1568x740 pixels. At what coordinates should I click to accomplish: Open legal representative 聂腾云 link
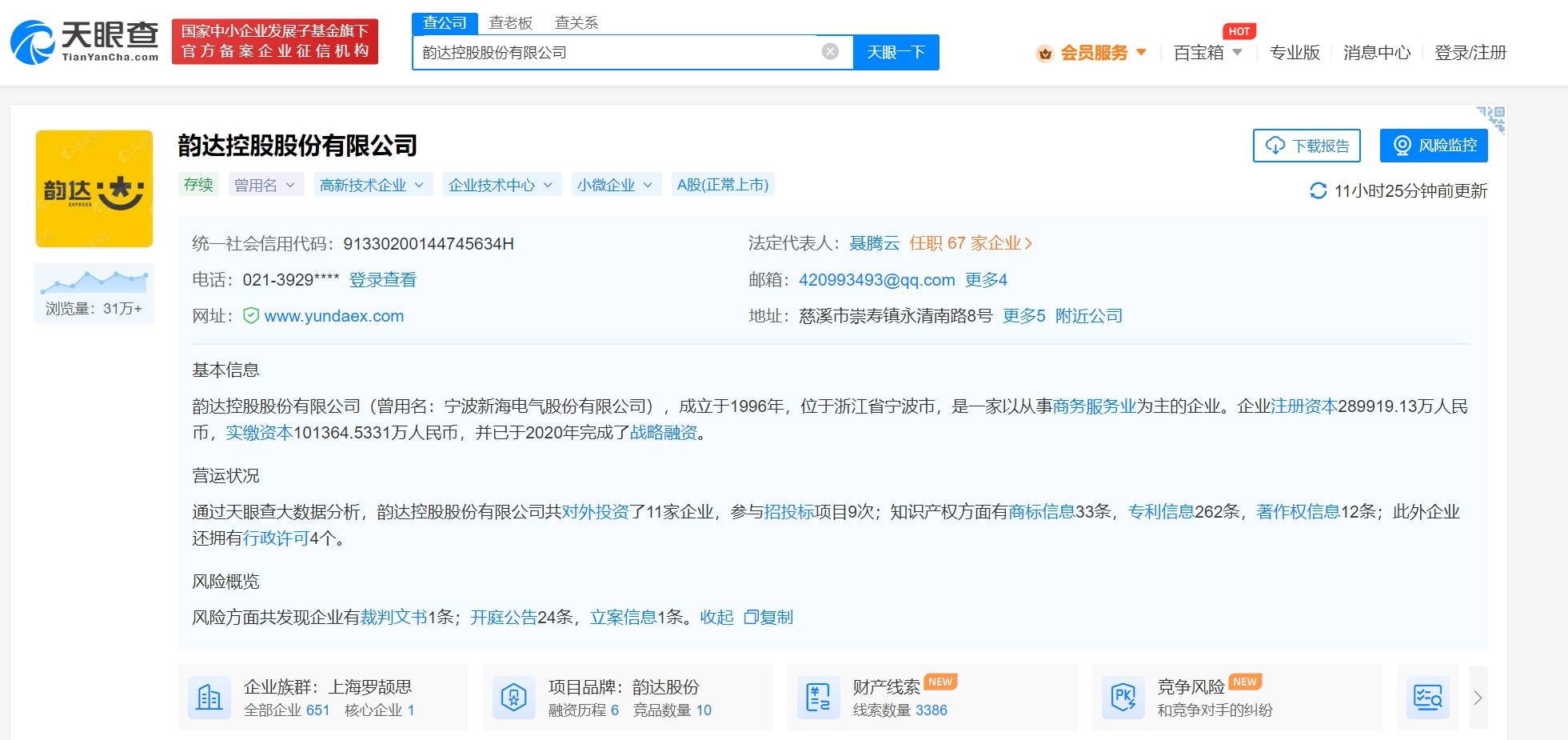click(x=874, y=243)
